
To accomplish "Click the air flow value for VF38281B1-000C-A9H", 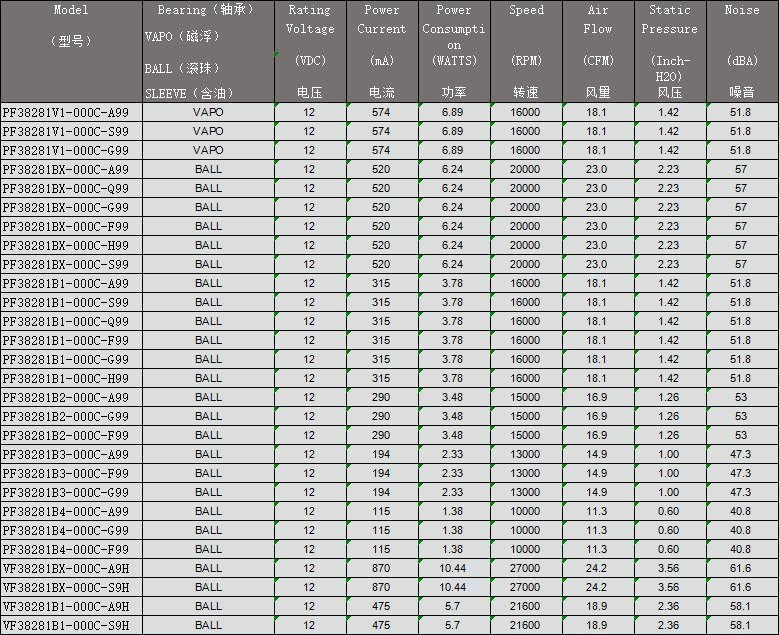I will [597, 606].
